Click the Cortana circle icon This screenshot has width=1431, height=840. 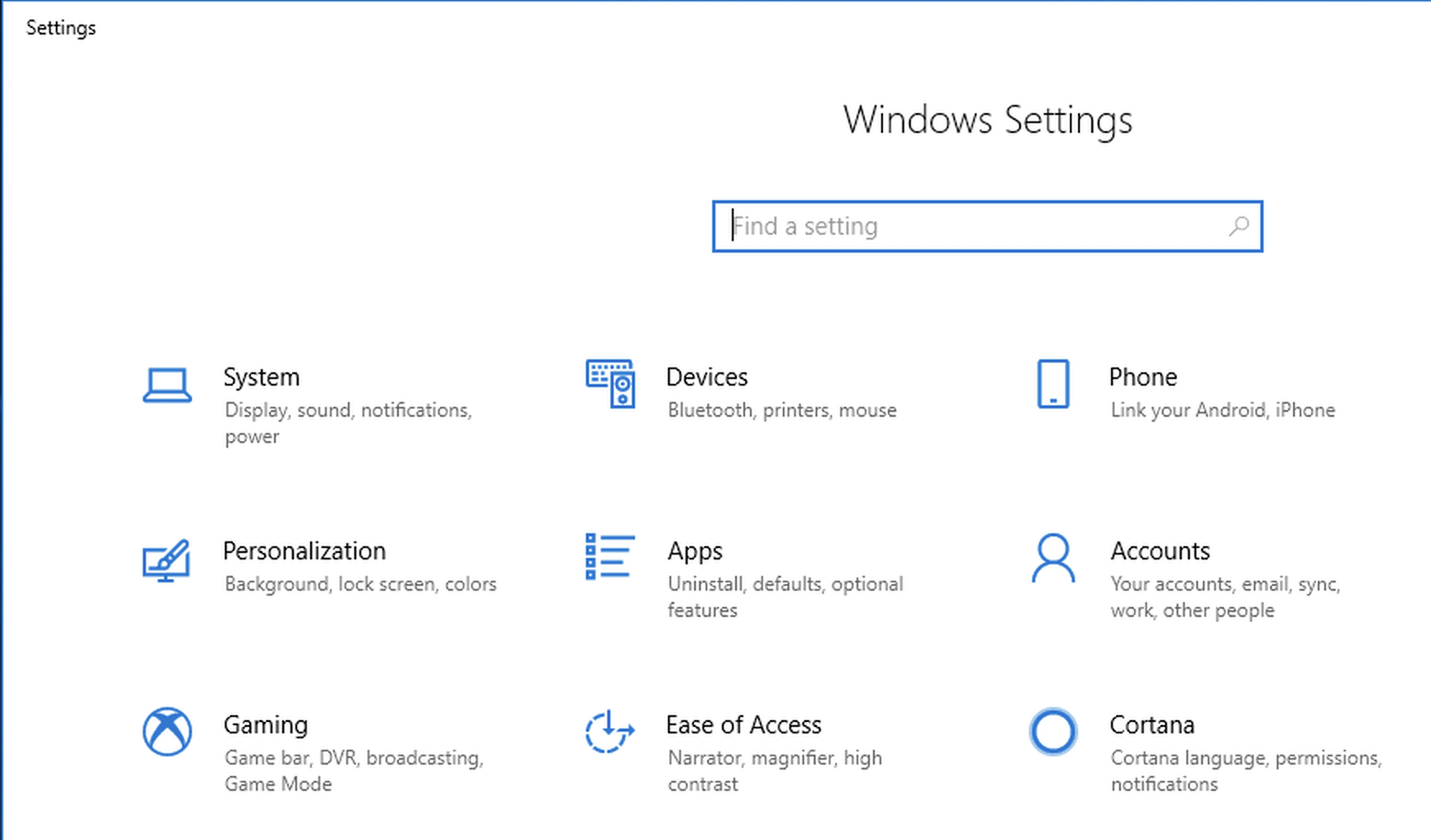tap(1053, 731)
